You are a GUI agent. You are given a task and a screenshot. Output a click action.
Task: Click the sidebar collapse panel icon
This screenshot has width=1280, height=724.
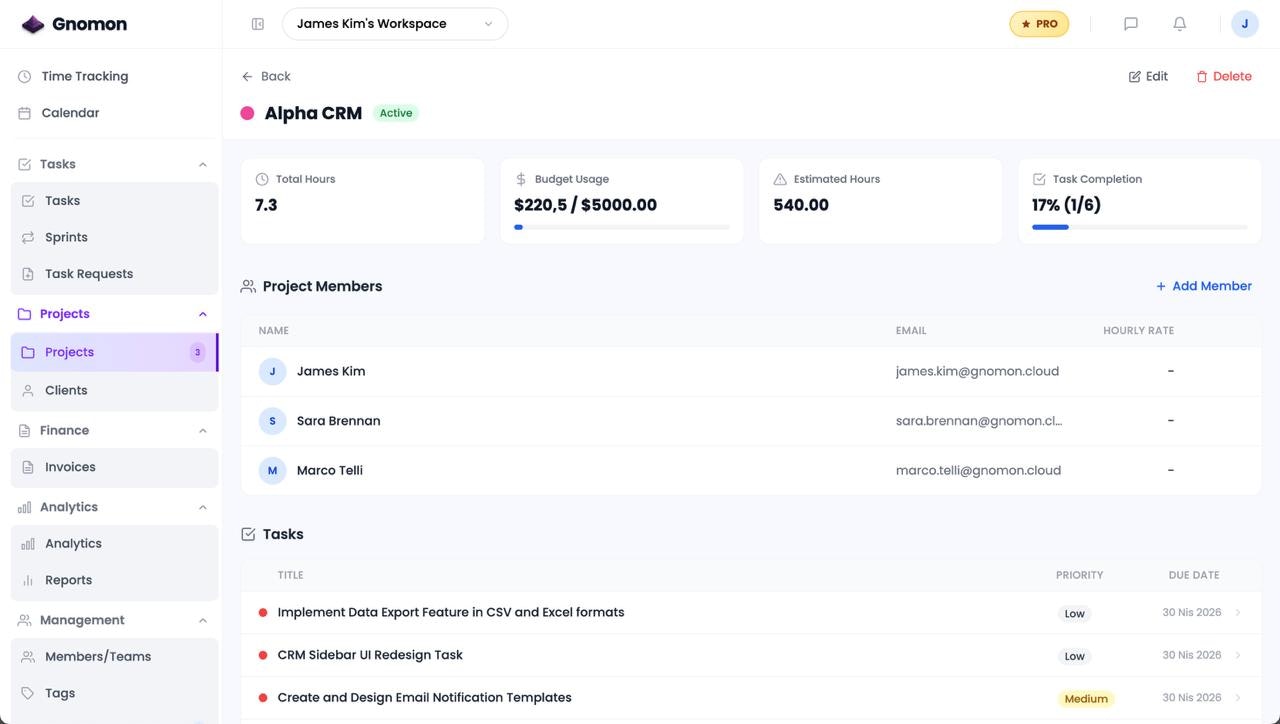click(258, 24)
